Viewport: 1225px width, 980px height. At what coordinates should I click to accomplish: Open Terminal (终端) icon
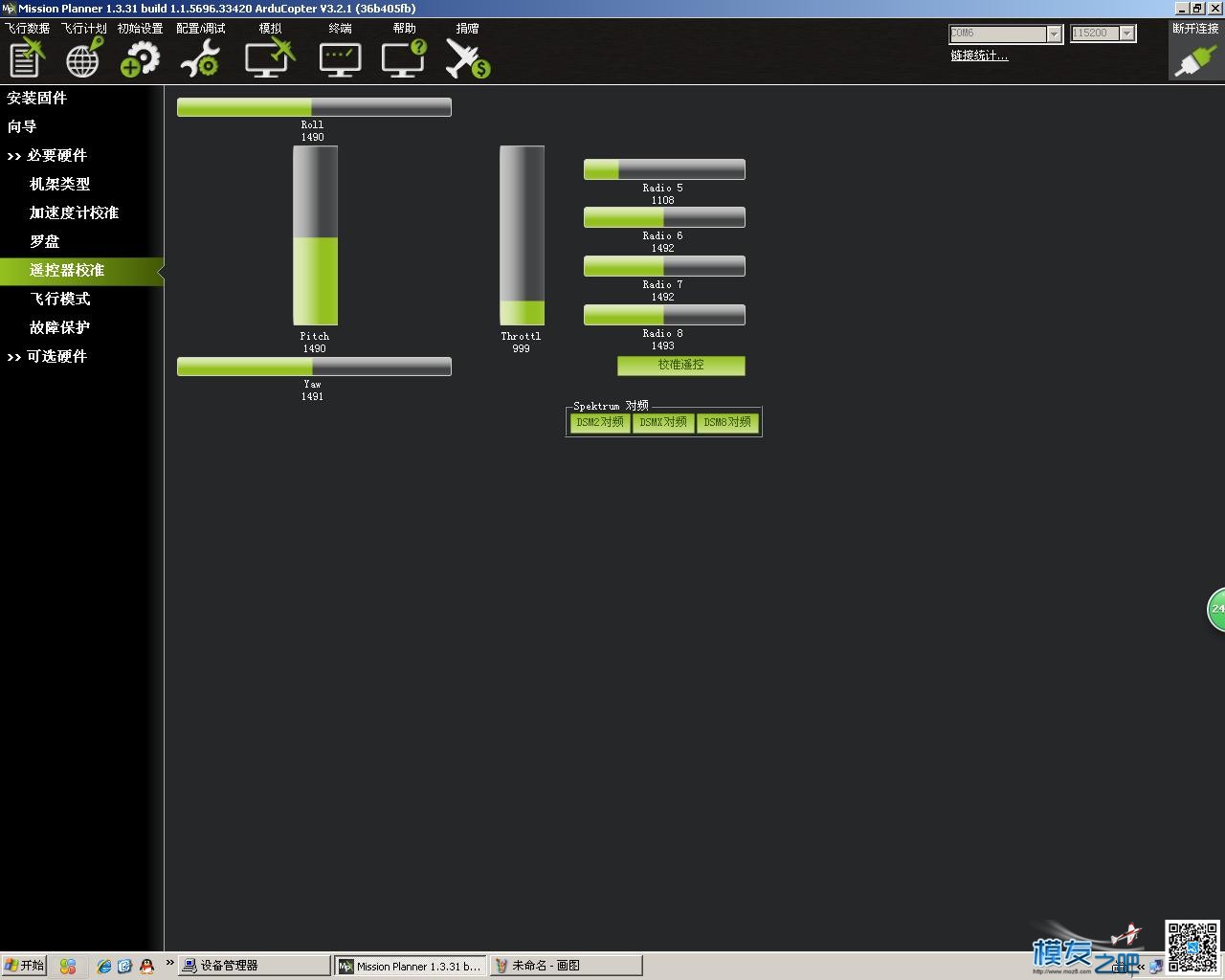click(340, 58)
